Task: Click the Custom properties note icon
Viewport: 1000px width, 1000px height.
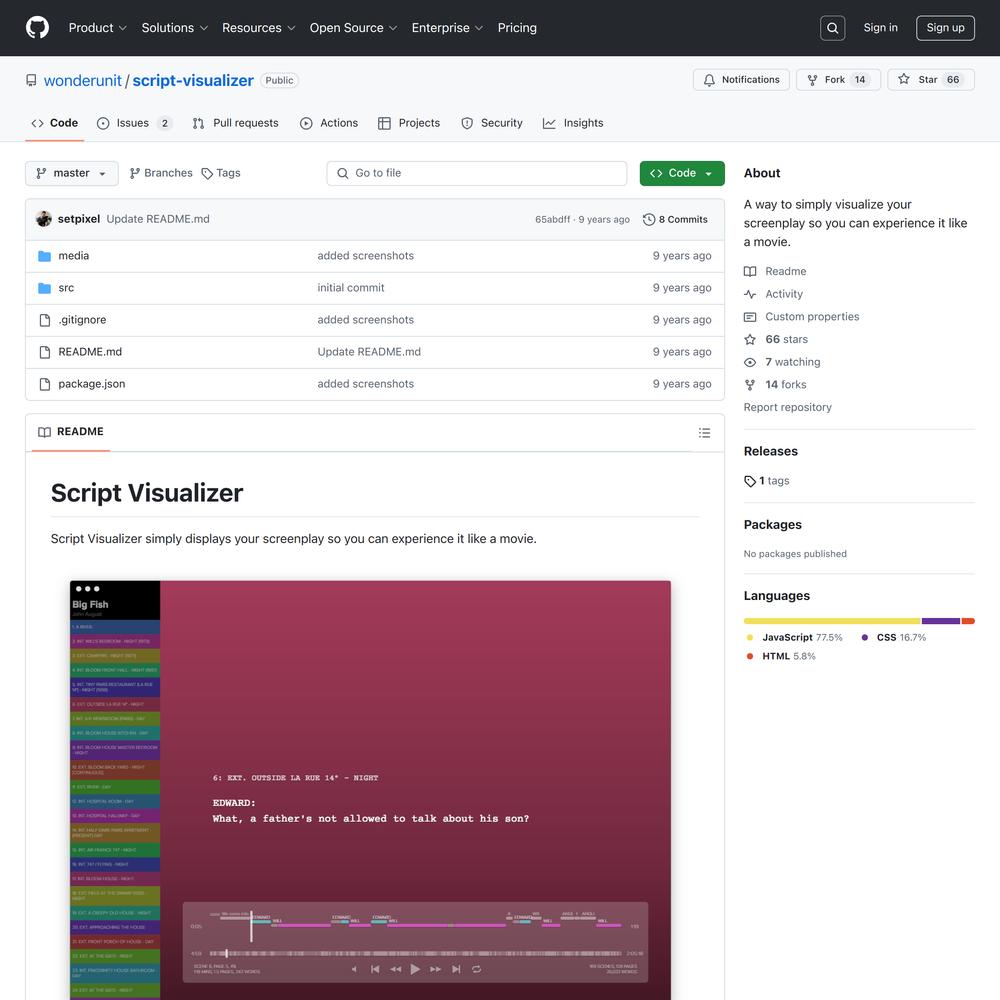Action: (750, 317)
